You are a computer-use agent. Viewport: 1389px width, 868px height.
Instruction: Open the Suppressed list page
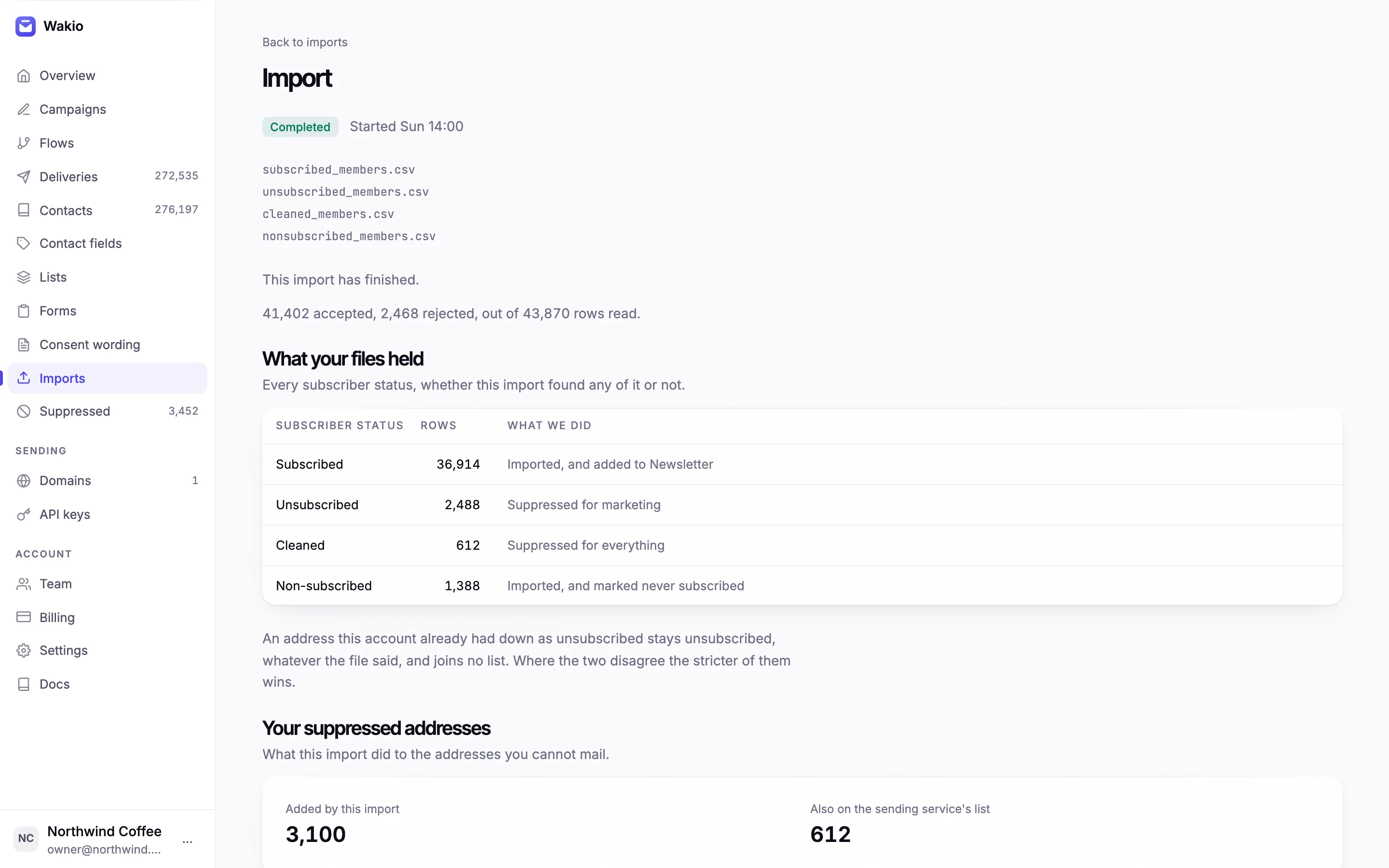point(75,411)
